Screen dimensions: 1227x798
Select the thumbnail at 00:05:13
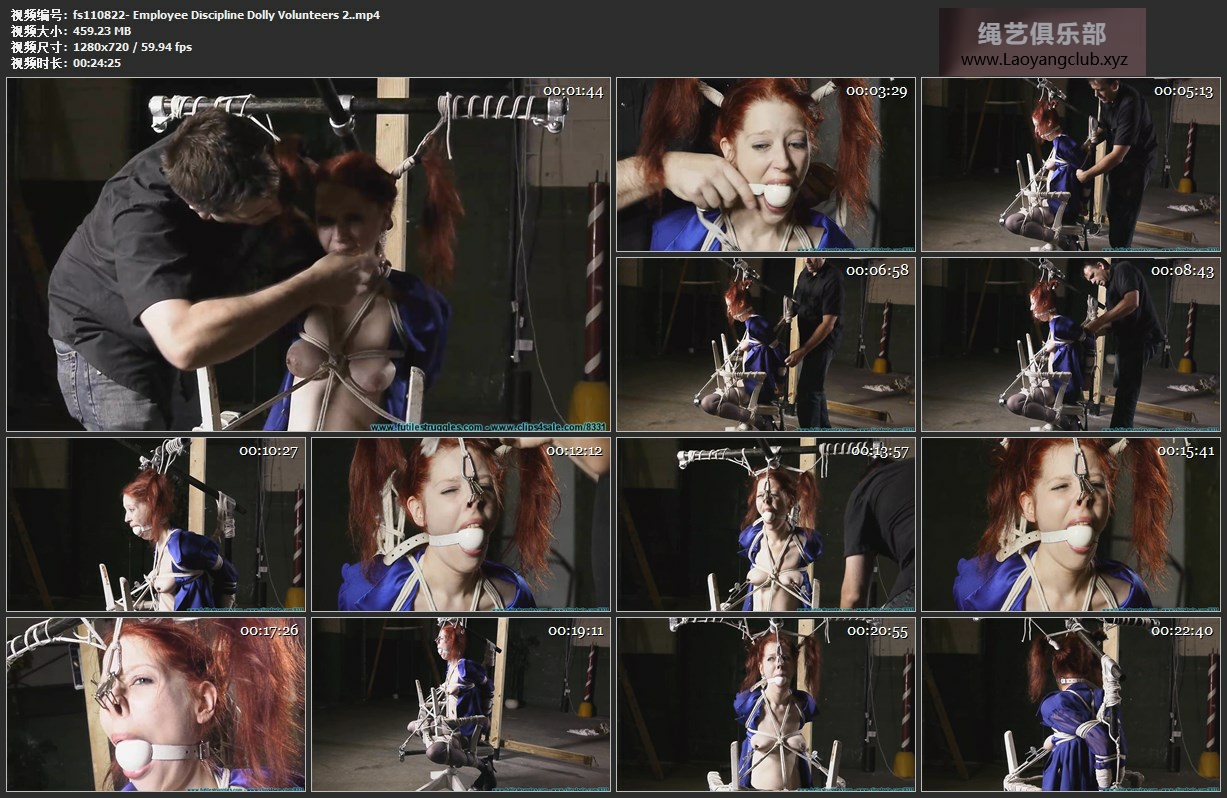tap(1070, 164)
